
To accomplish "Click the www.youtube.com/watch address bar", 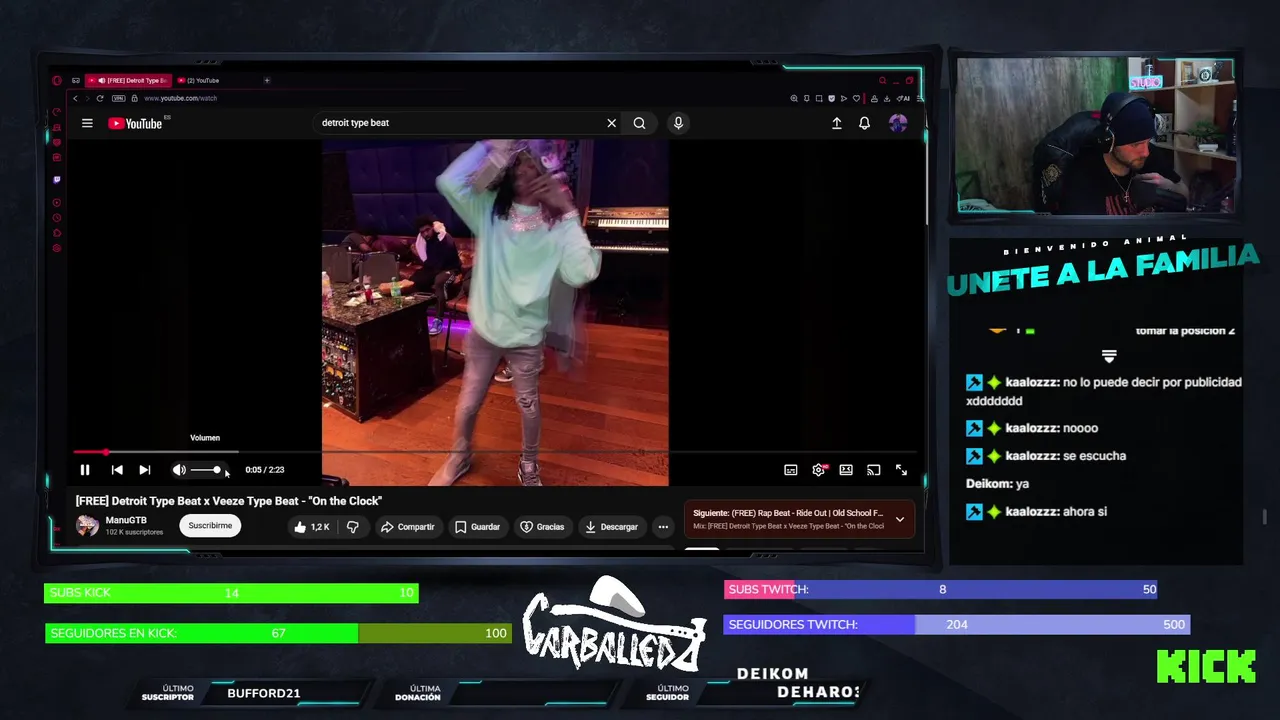I will 180,98.
